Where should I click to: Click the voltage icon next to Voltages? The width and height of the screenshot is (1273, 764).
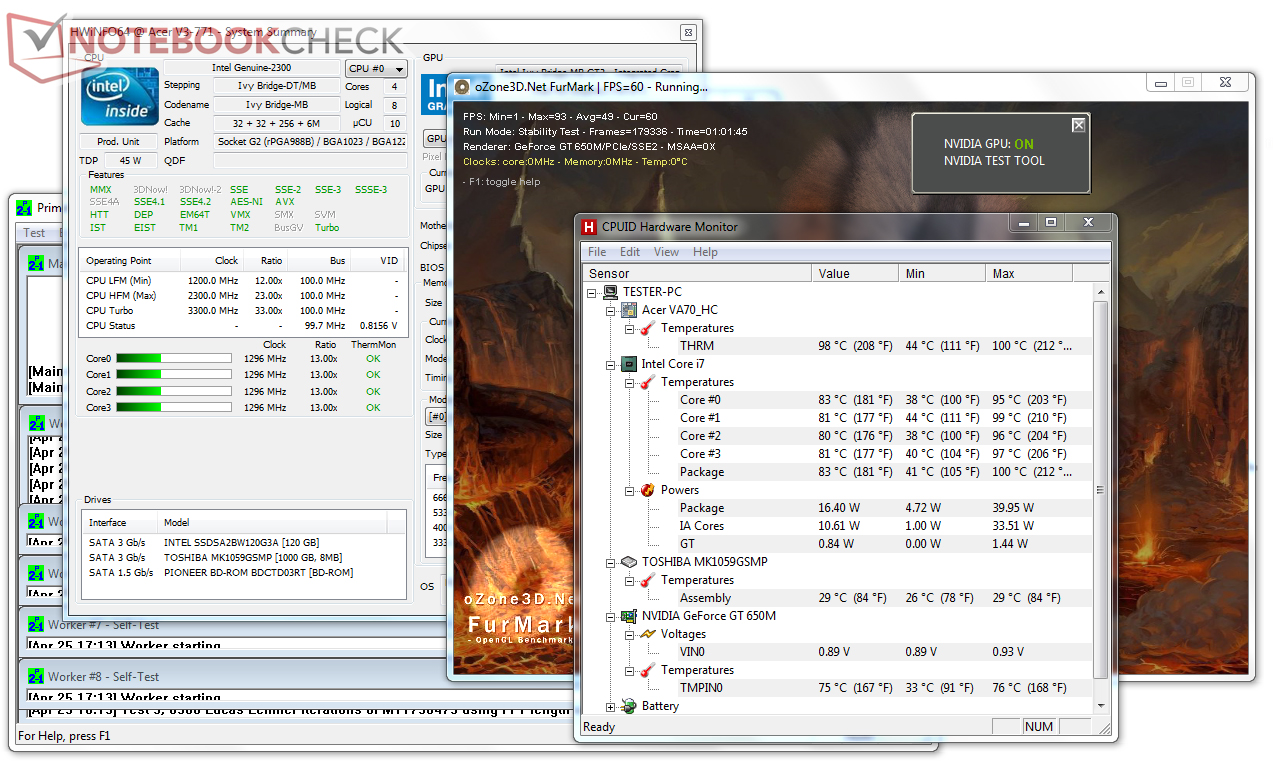pos(647,634)
